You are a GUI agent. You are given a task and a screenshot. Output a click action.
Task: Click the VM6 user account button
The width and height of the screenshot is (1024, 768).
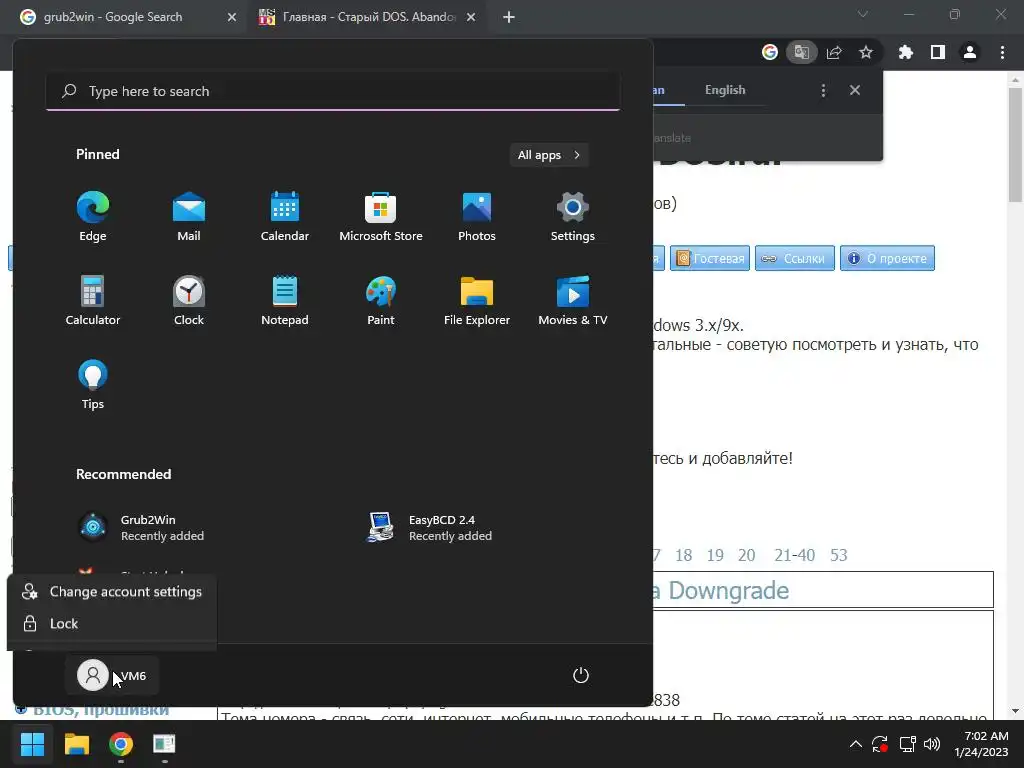tap(112, 675)
